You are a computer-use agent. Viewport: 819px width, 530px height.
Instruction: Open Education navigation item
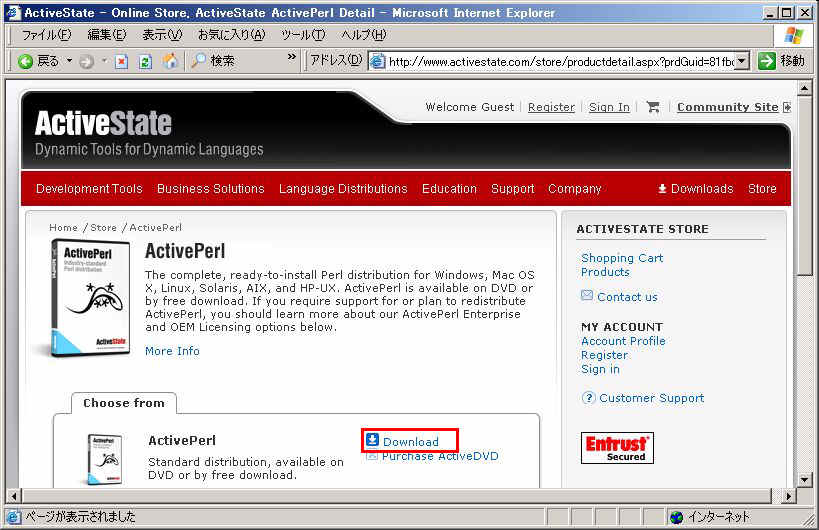(x=449, y=189)
